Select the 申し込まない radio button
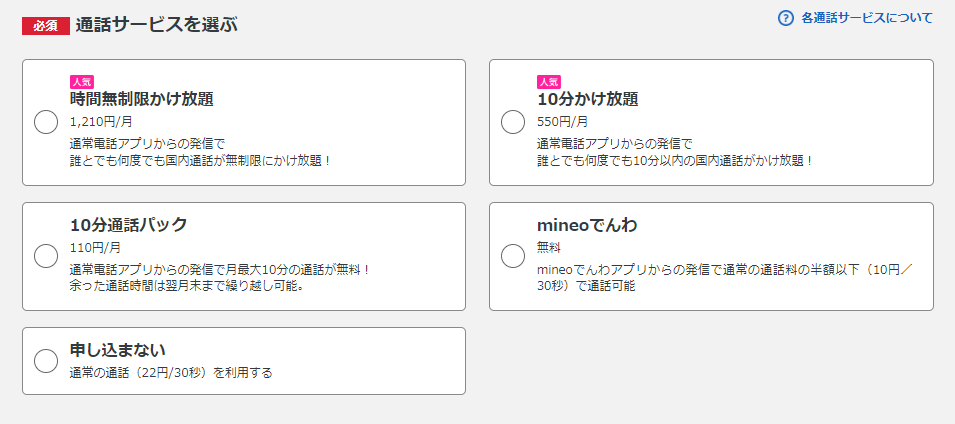This screenshot has width=955, height=424. [x=46, y=361]
